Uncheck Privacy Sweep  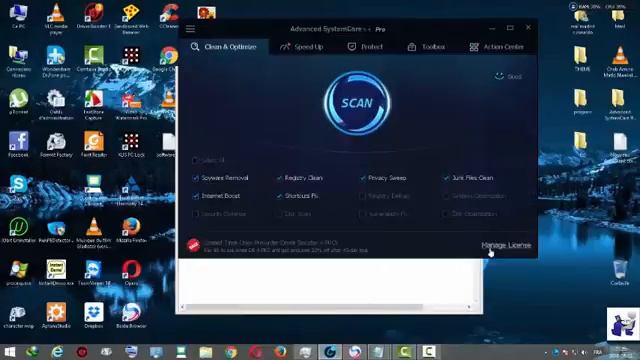[362, 178]
